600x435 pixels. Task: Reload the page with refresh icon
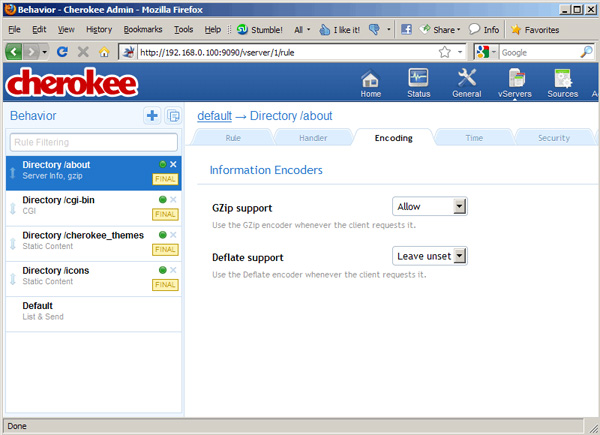pos(62,51)
